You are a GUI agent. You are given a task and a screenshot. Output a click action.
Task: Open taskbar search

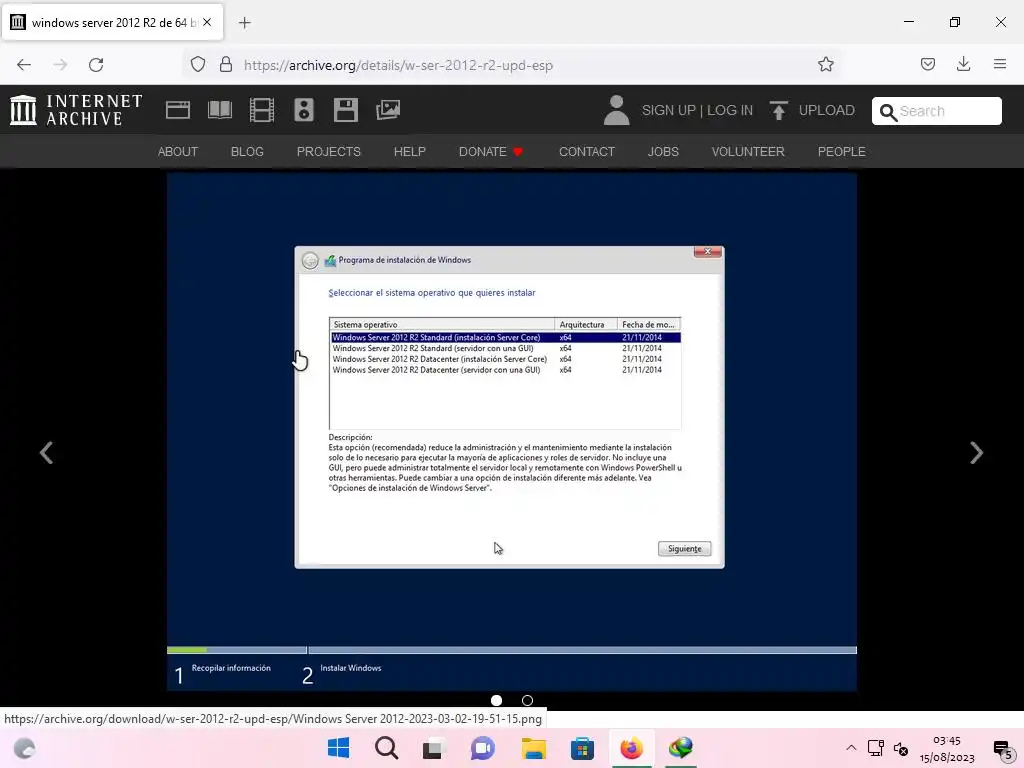pyautogui.click(x=387, y=748)
